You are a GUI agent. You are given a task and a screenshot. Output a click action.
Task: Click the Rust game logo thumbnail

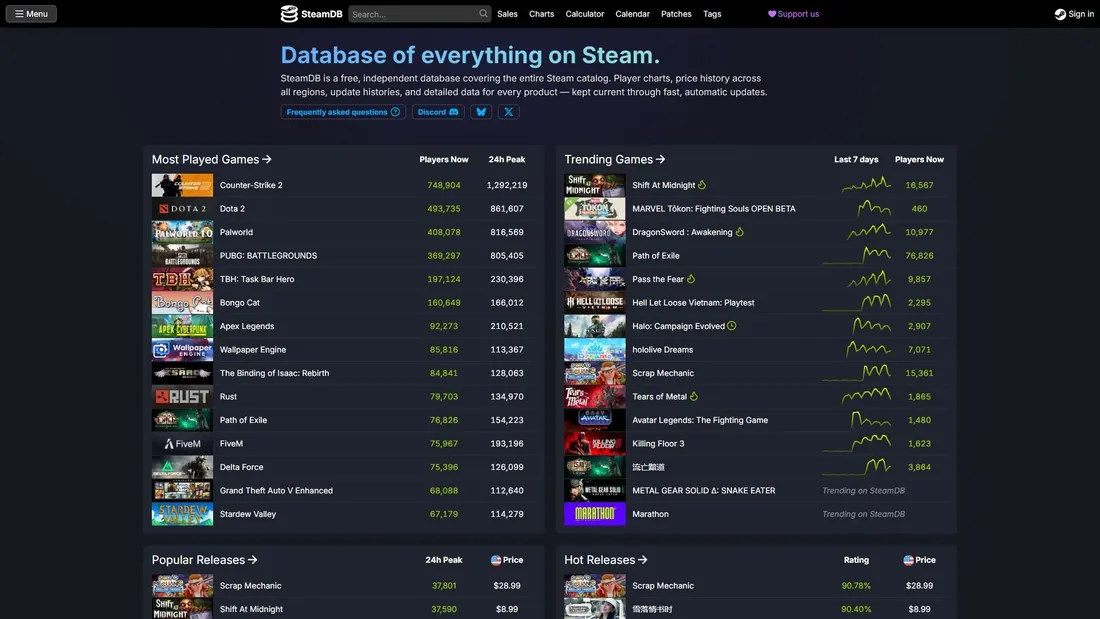coord(182,397)
